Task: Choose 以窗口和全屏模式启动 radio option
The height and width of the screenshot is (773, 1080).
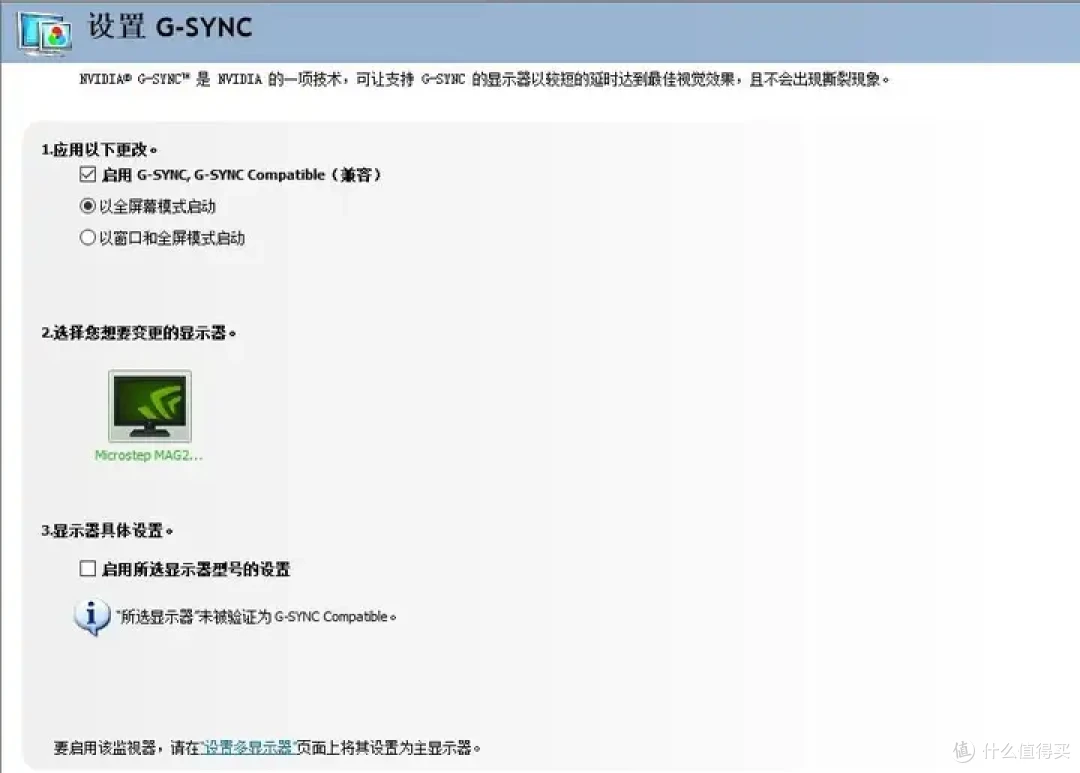Action: (87, 238)
